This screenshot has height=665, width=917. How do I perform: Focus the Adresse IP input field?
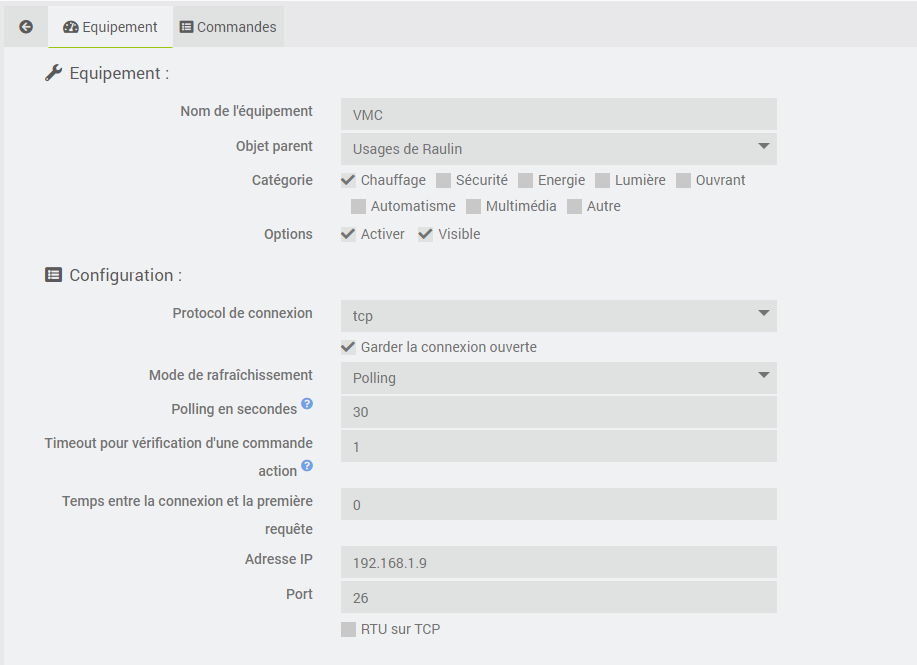558,563
